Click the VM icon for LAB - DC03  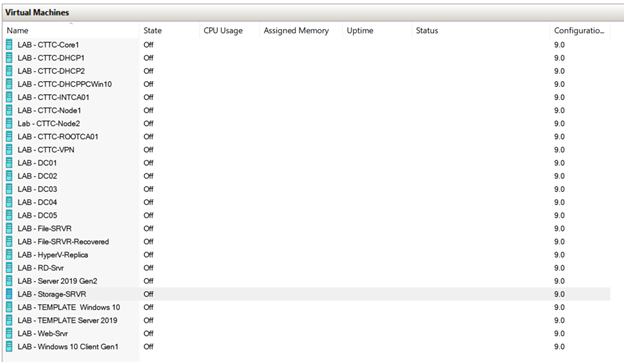(9, 189)
